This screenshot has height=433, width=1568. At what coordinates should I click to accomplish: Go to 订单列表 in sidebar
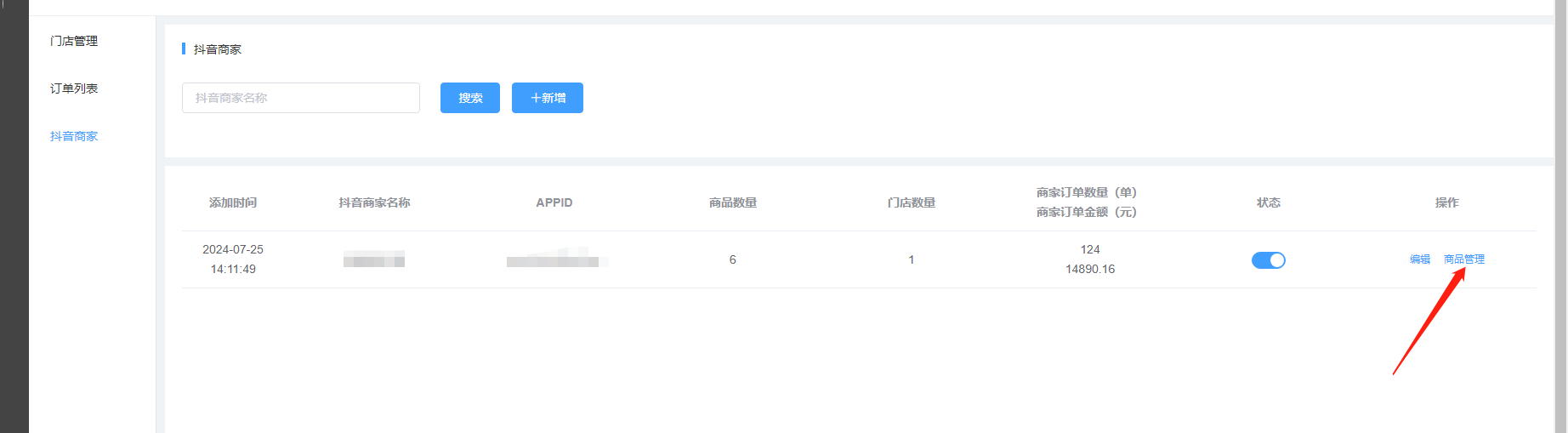(x=74, y=88)
